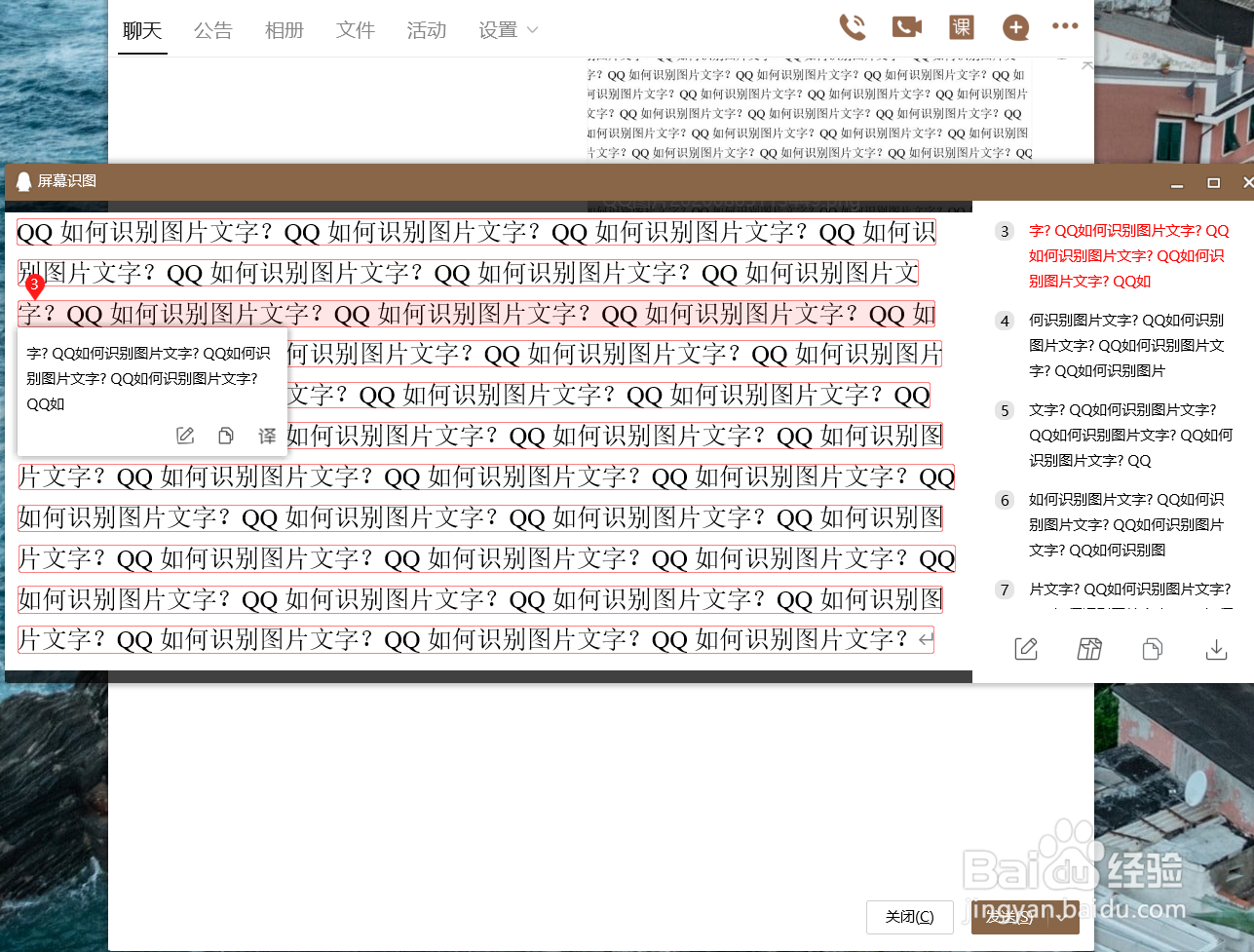Toggle highlight on text segment 3
Viewport: 1254px width, 952px height.
click(x=35, y=286)
